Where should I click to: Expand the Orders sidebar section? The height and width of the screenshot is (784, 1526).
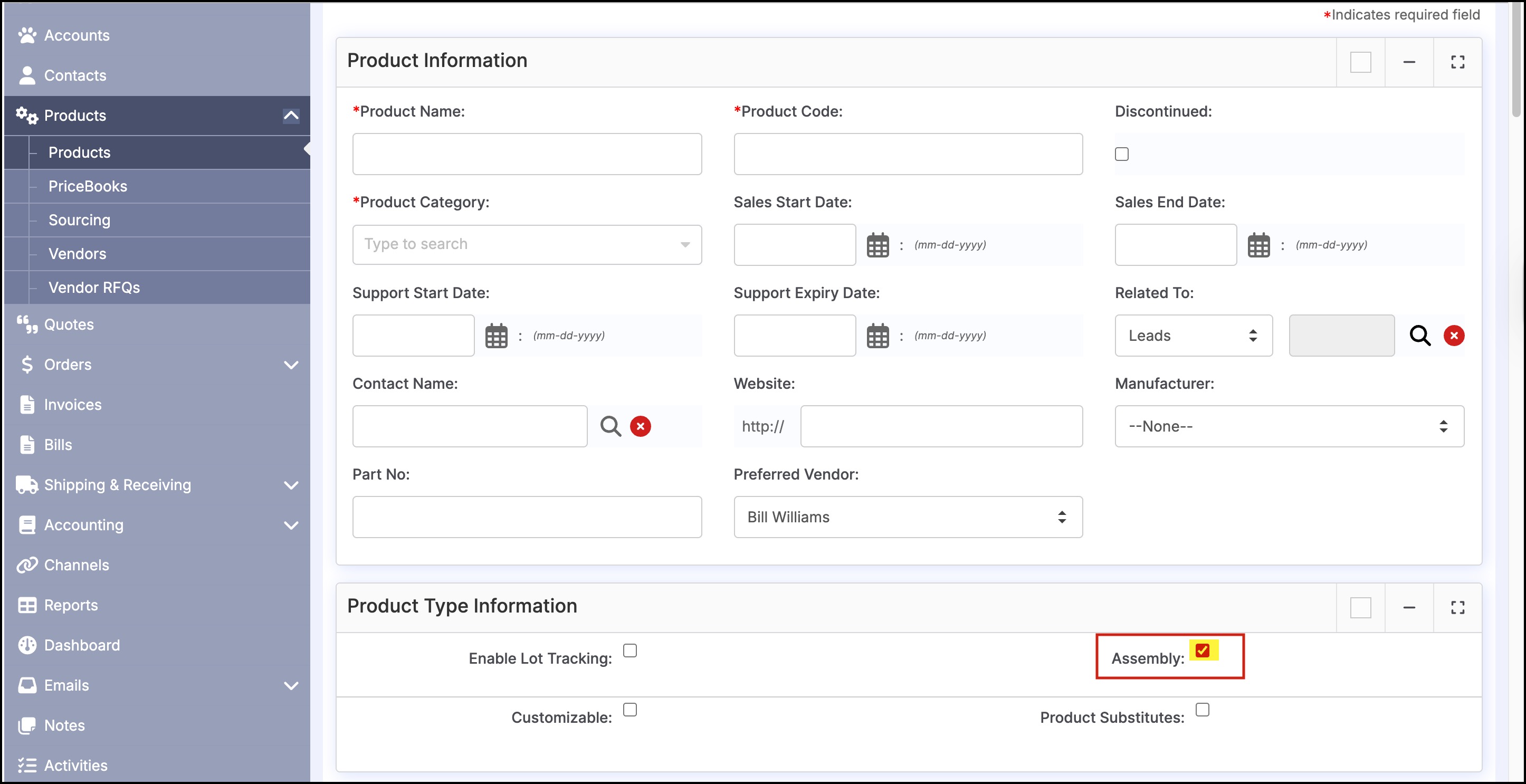pos(291,365)
